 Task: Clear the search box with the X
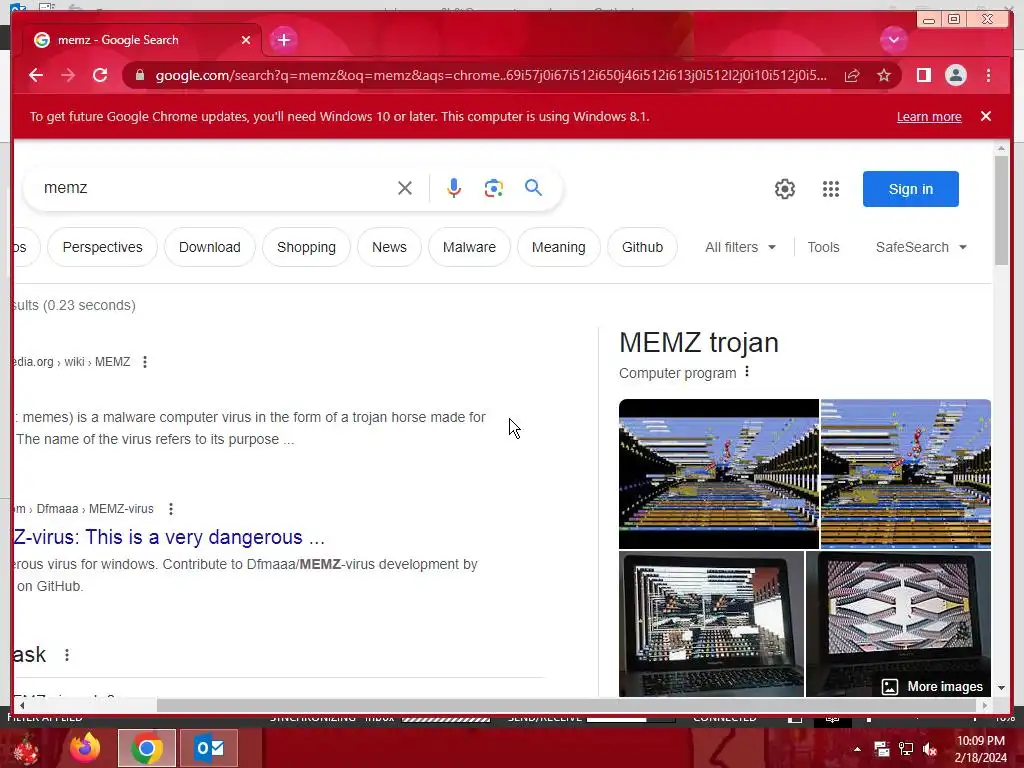(405, 188)
